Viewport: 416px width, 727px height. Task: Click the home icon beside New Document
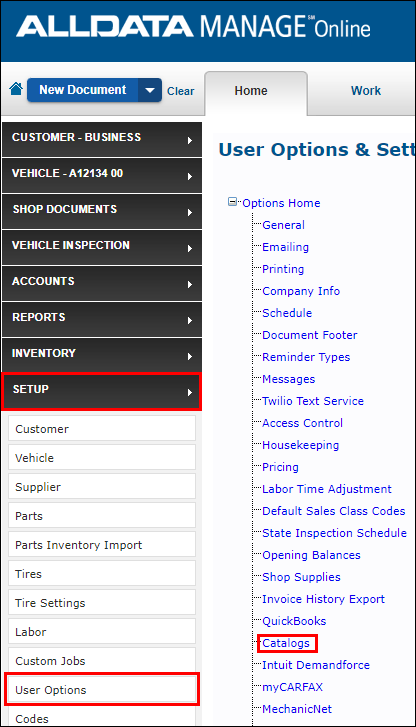click(x=16, y=89)
